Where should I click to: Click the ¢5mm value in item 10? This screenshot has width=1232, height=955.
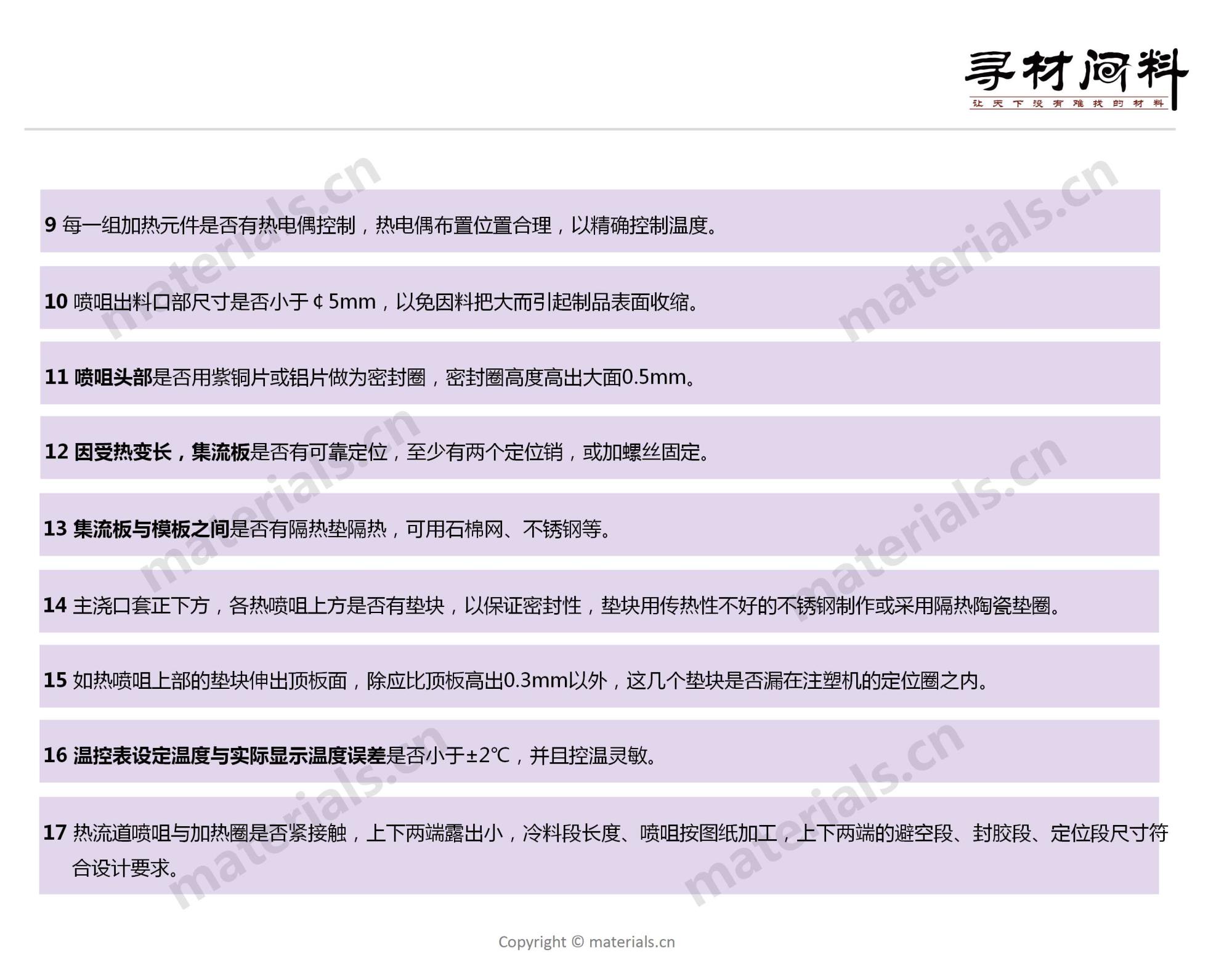coord(344,302)
